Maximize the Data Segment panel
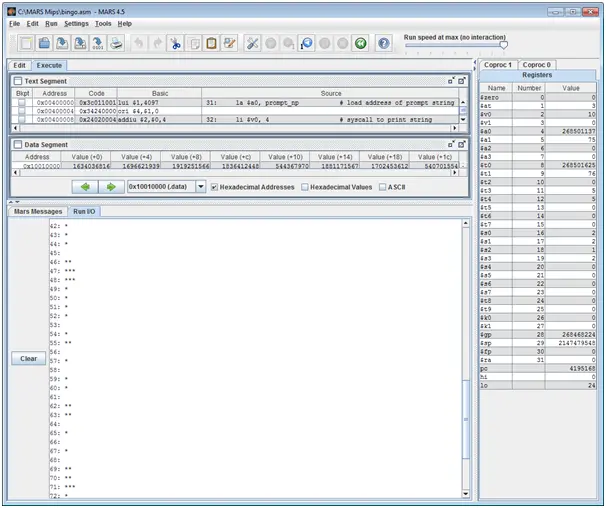606x508 pixels. tap(461, 144)
